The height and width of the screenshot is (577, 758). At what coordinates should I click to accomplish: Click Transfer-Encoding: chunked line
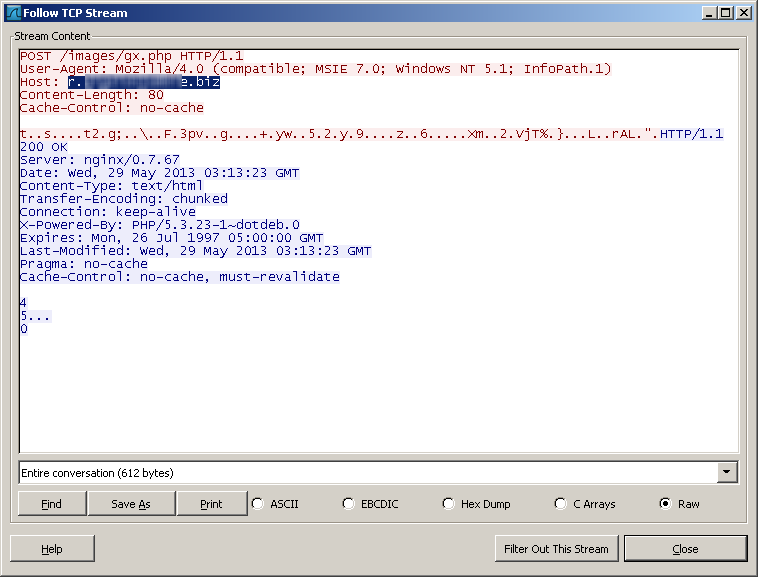tap(124, 199)
